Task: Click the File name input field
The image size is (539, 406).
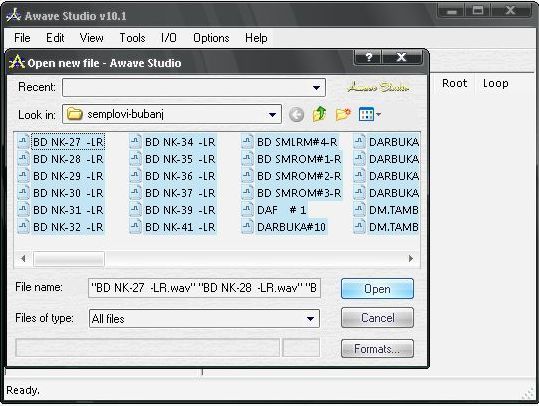Action: click(x=205, y=288)
